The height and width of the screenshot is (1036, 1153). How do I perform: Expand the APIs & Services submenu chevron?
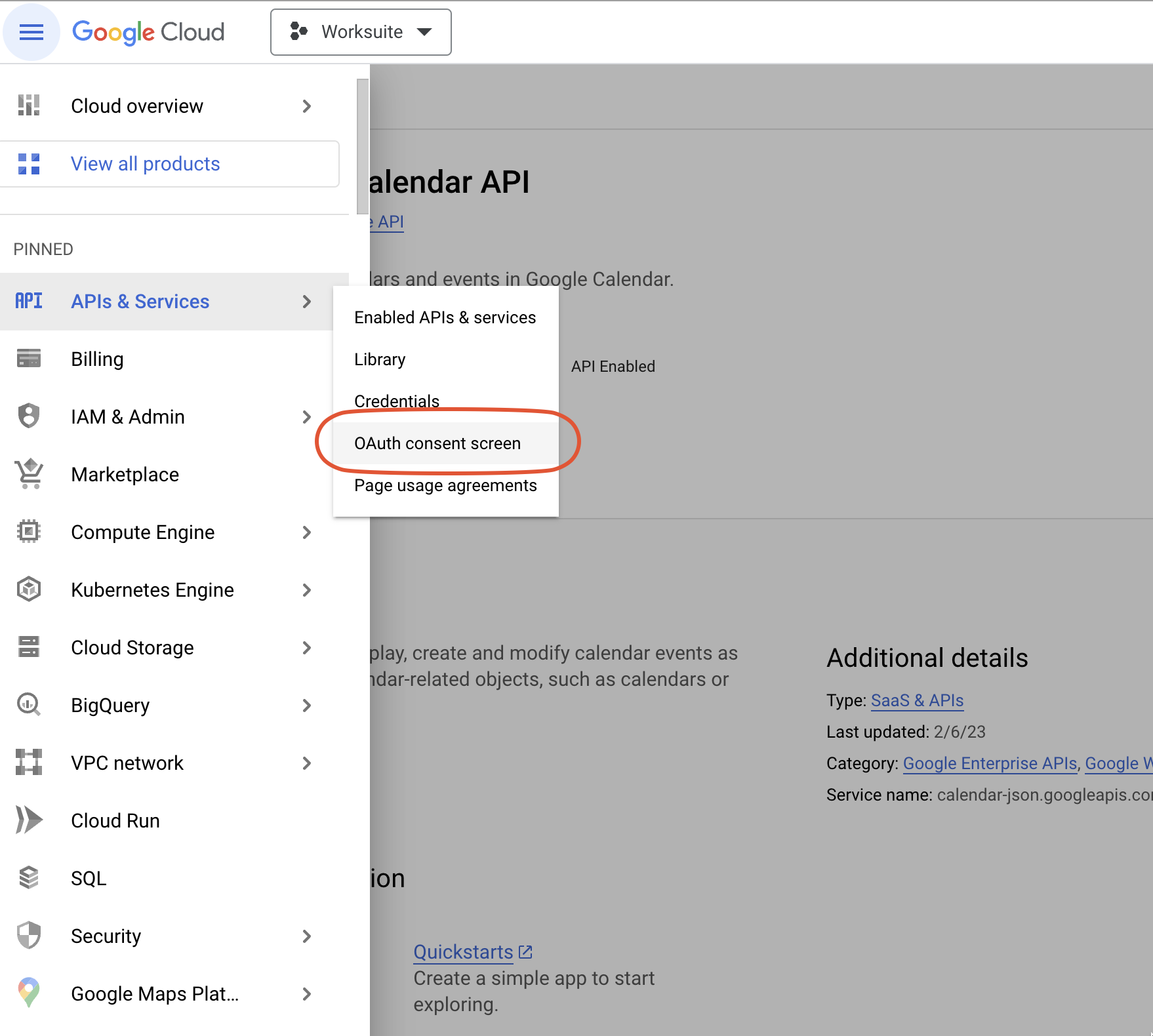306,302
